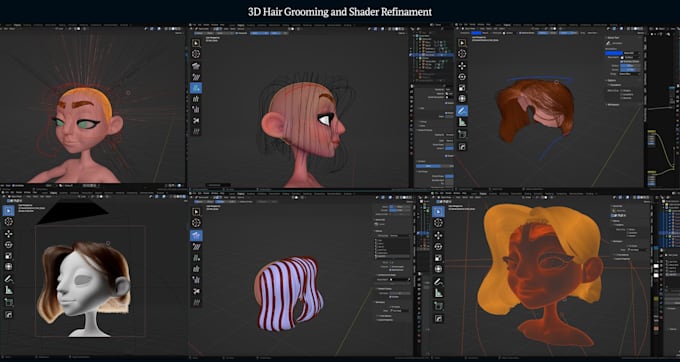Viewport: 680px width, 362px height.
Task: Activate the Move tool in the yellow-haired character window
Action: 438,235
